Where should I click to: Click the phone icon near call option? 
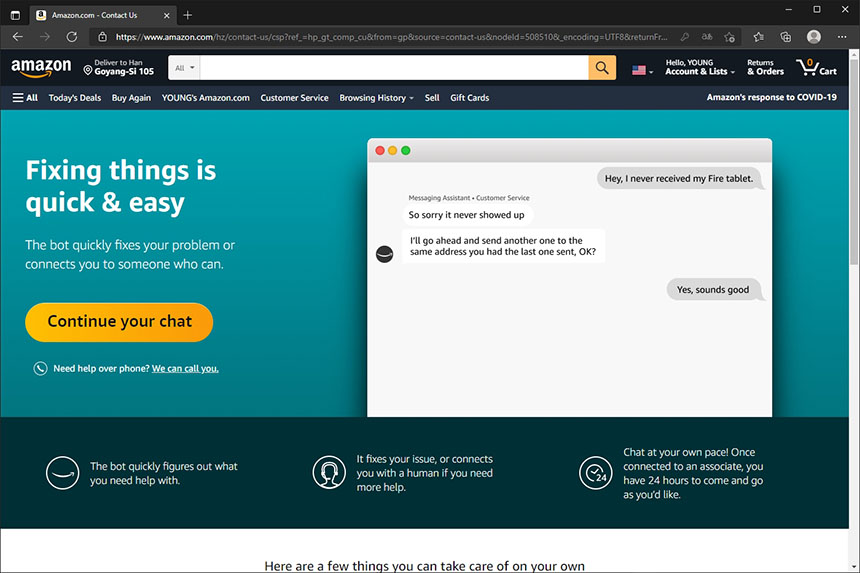pos(40,368)
